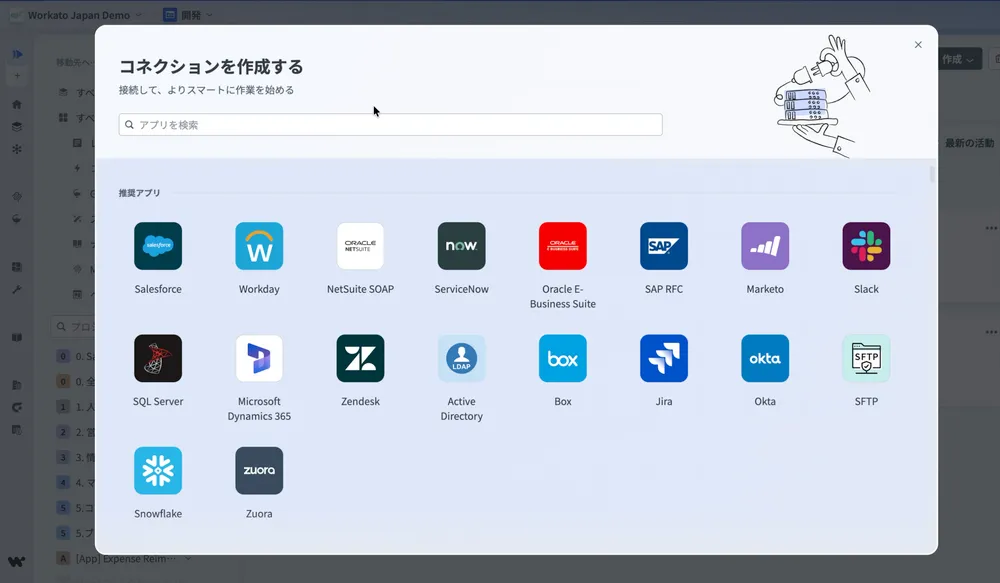Screen dimensions: 1000x583
Task: Select NetSuite SOAP app
Action: [x=360, y=246]
